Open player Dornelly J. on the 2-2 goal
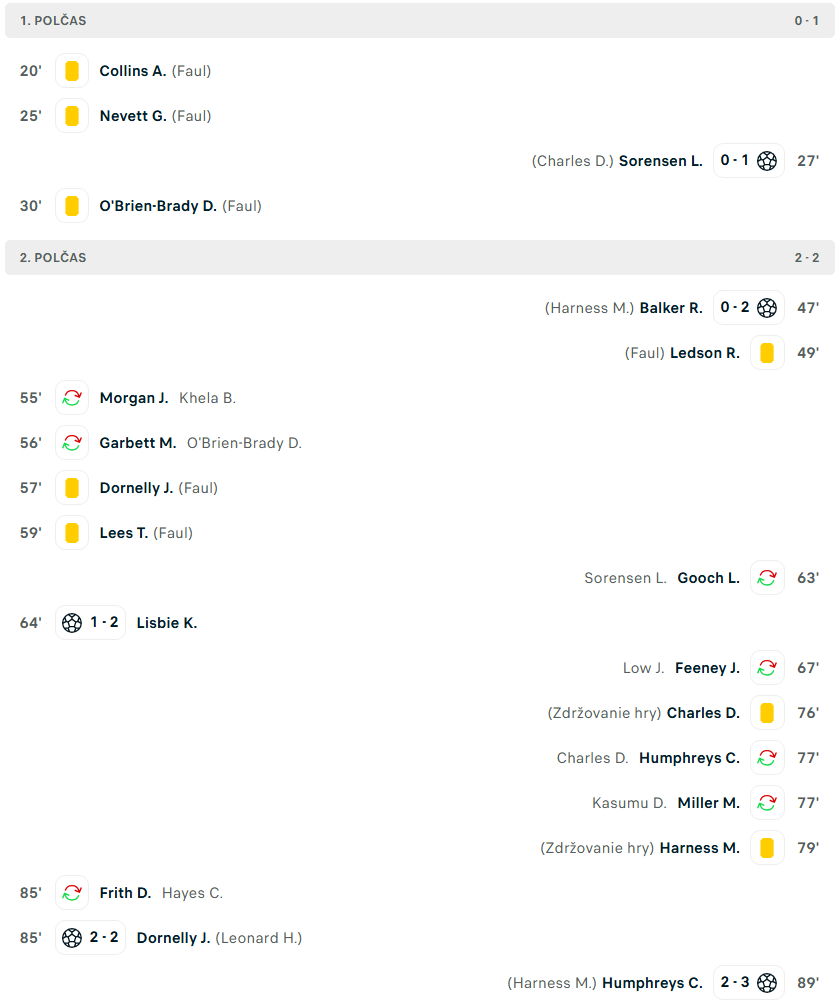 point(173,938)
